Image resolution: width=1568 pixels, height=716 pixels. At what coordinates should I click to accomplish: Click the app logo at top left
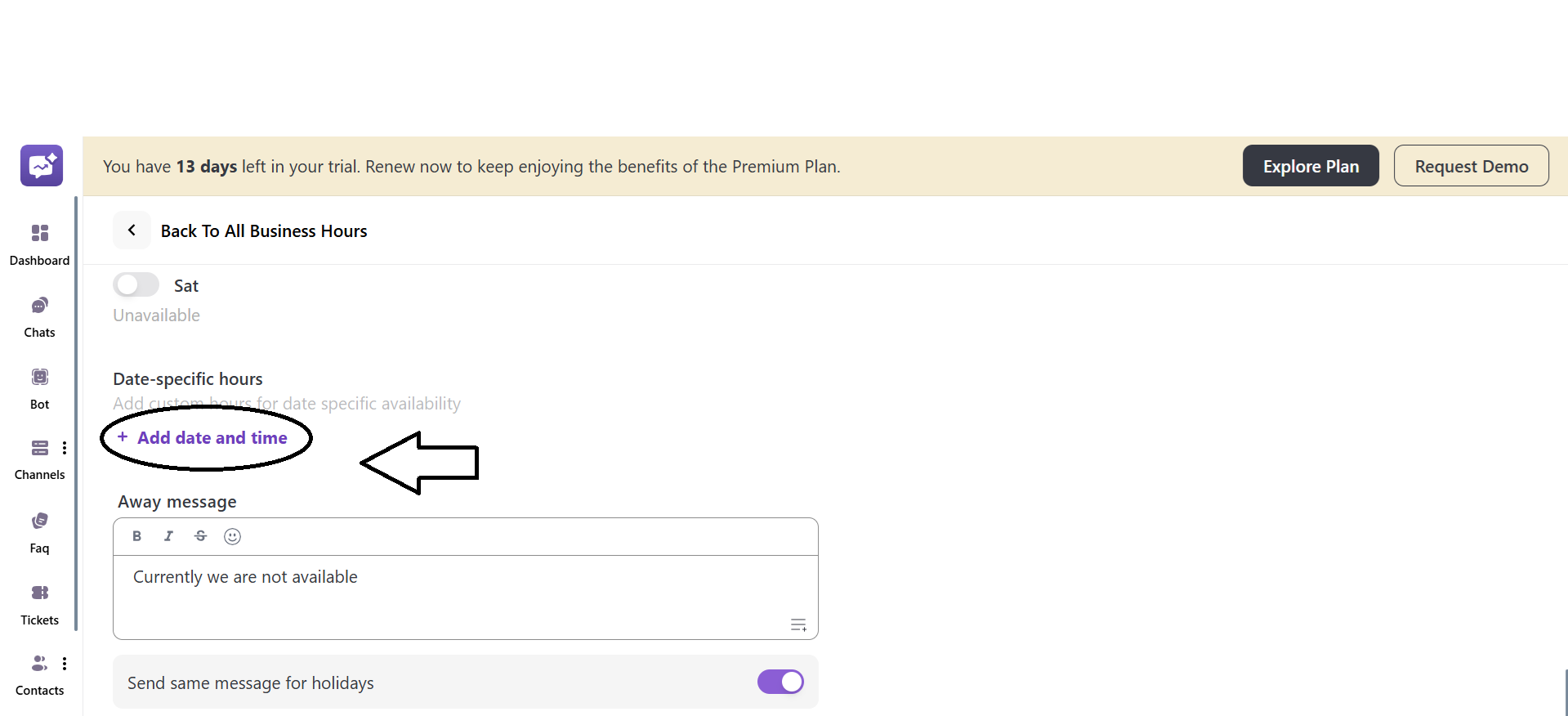tap(41, 165)
